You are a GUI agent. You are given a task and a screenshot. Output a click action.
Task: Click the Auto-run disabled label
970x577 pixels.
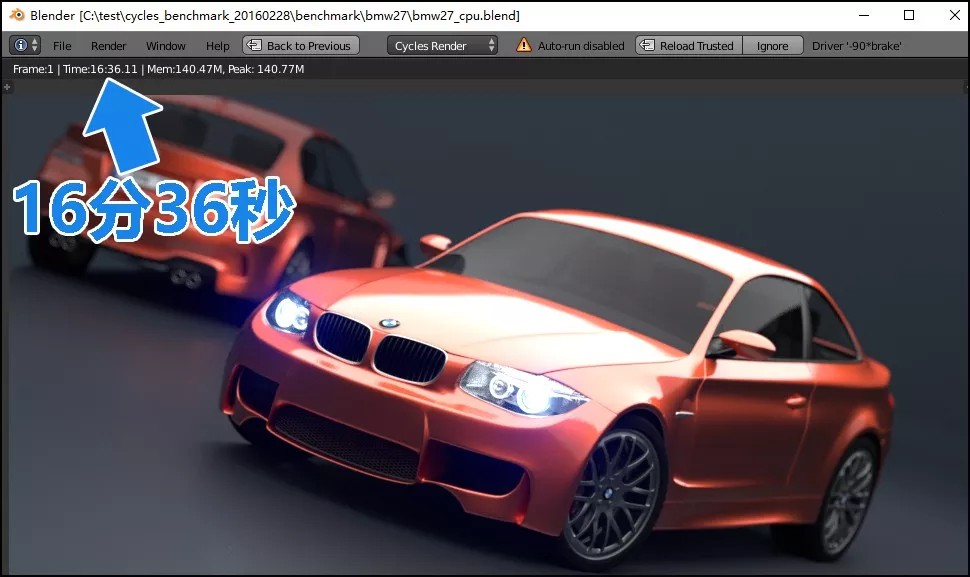click(581, 46)
